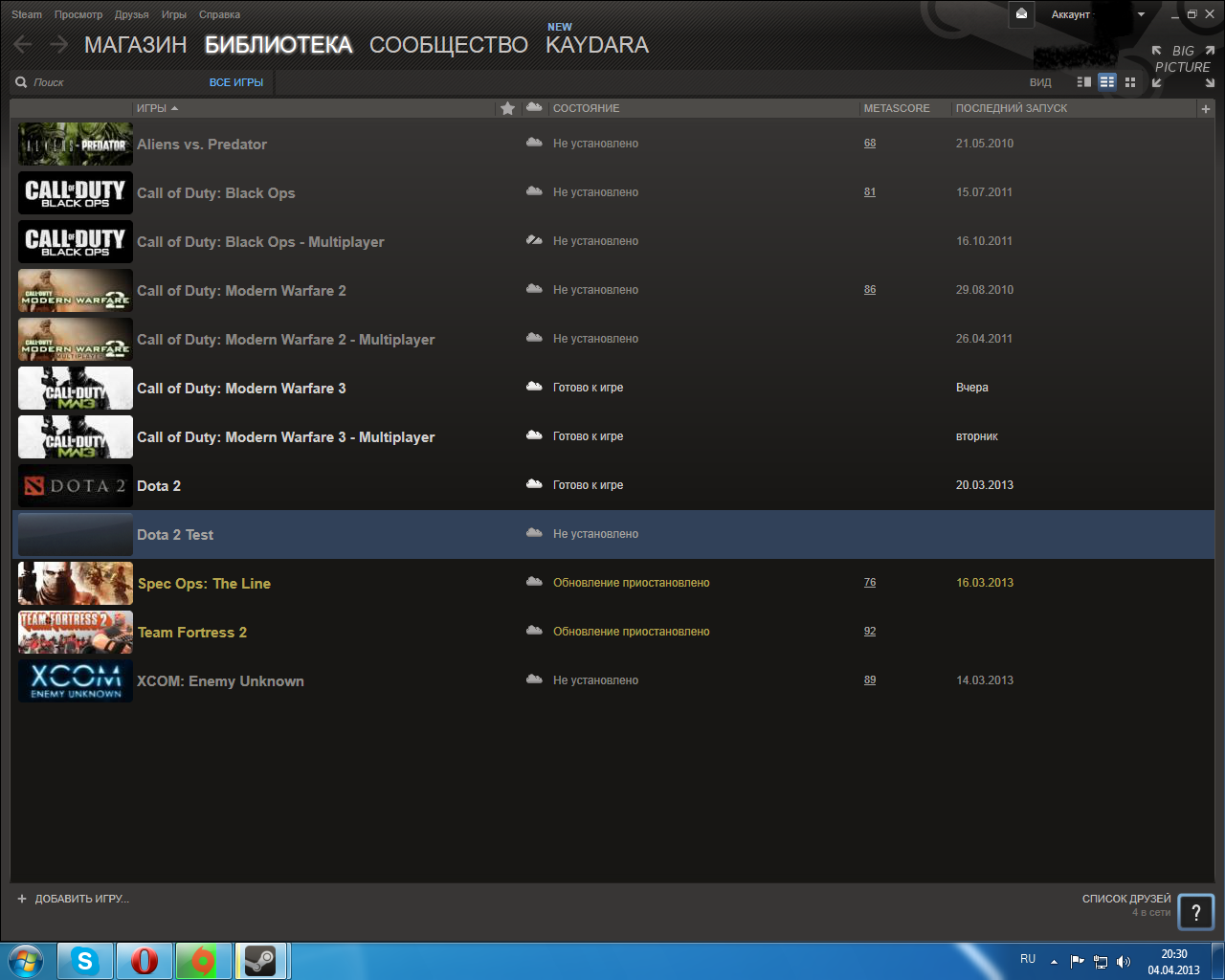Open the Steam menu
The height and width of the screenshot is (980, 1225).
(x=27, y=14)
